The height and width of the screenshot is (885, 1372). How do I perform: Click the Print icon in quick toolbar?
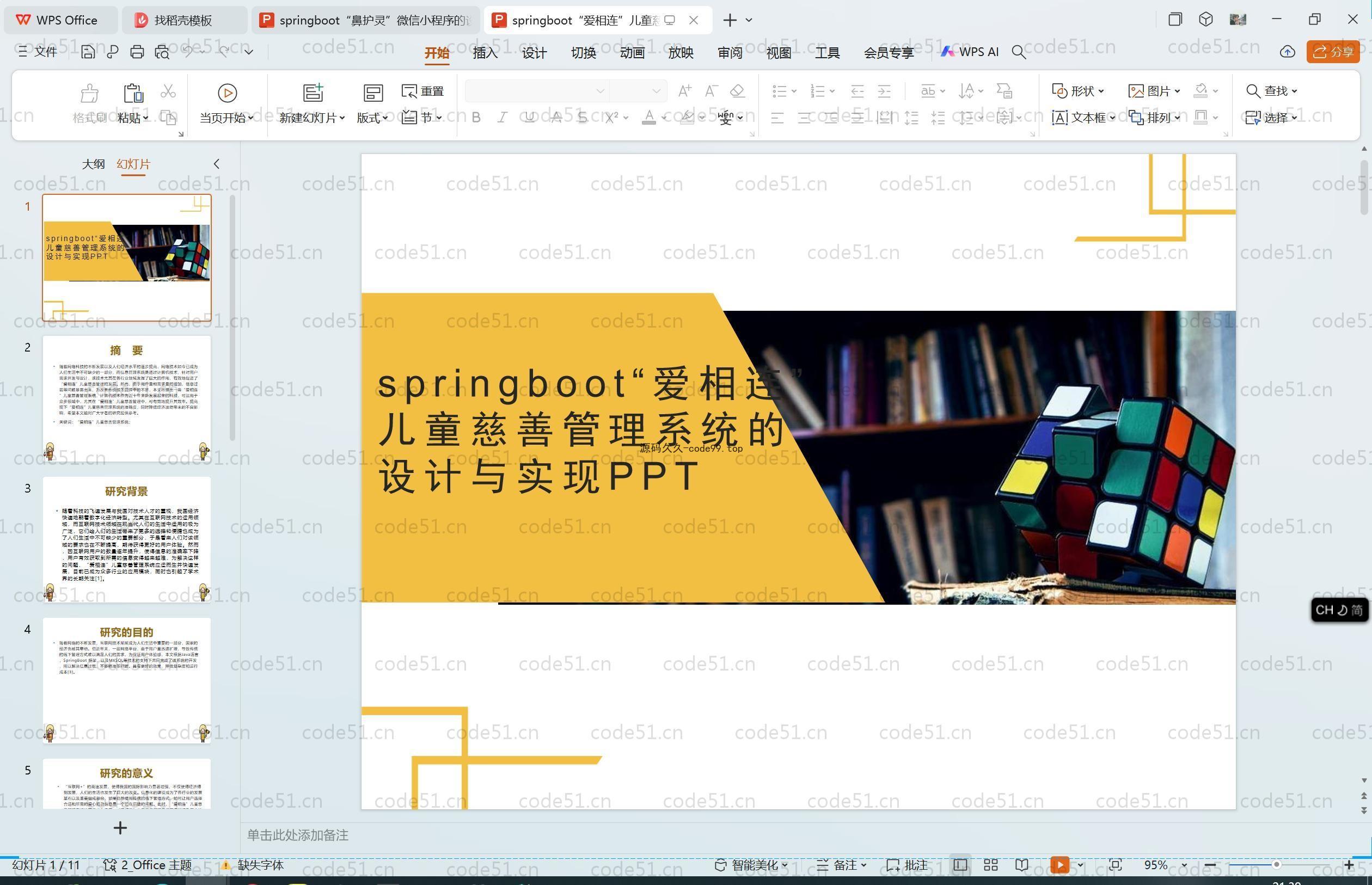click(x=137, y=52)
